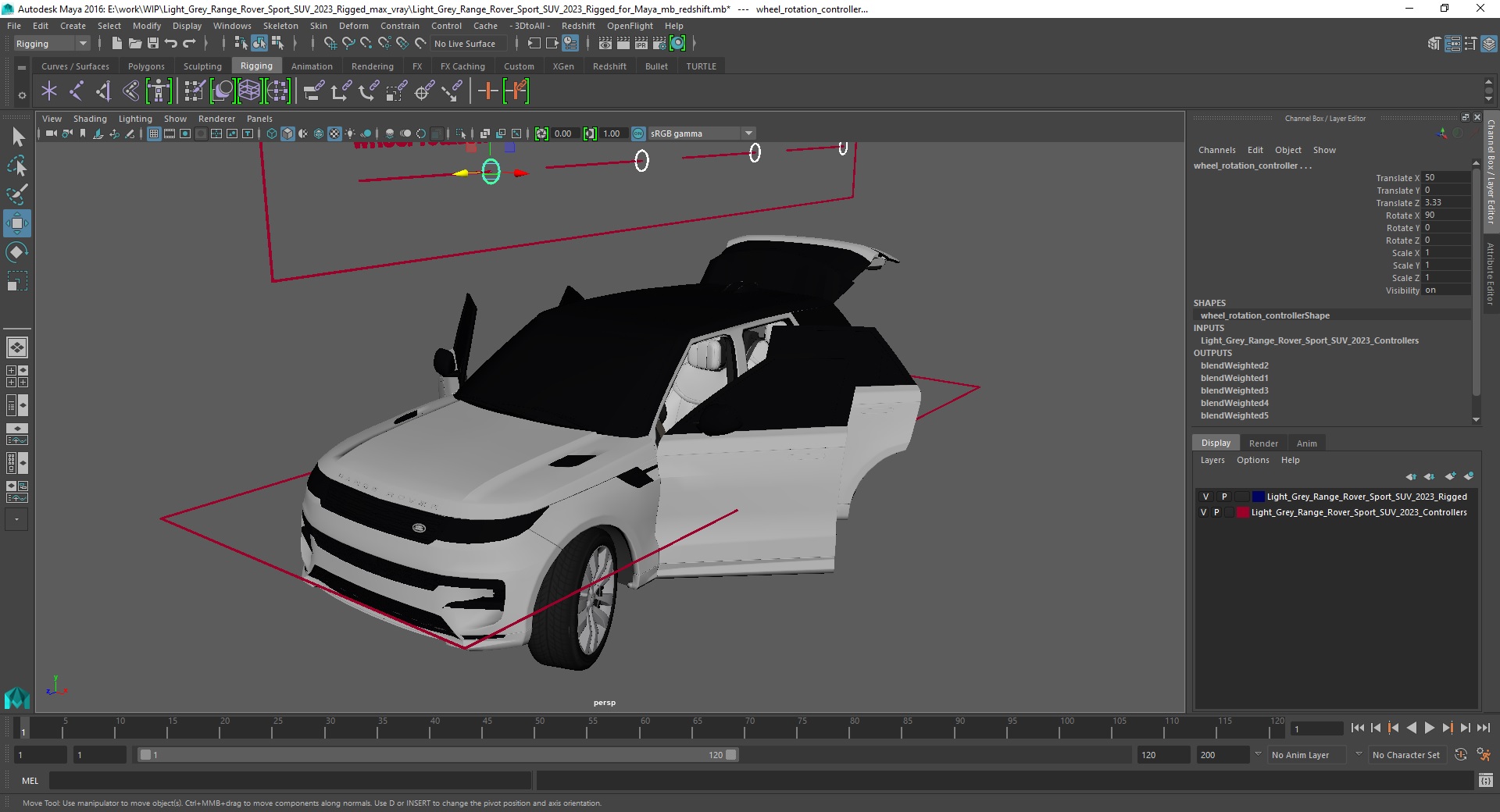This screenshot has height=812, width=1500.
Task: Switch to four view layout
Action: tap(17, 376)
